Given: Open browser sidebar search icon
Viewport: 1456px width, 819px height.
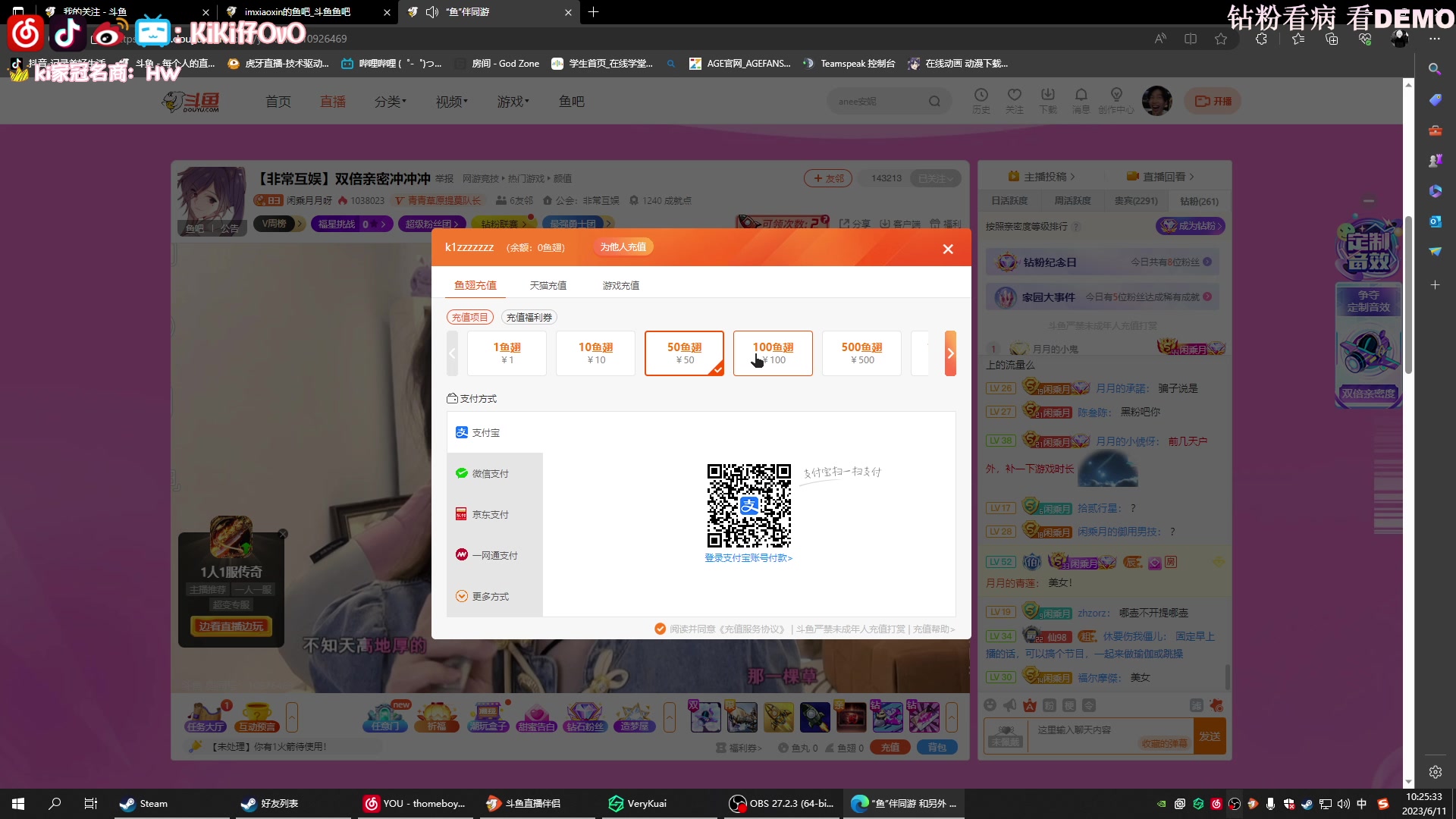Looking at the screenshot, I should pos(1435,69).
